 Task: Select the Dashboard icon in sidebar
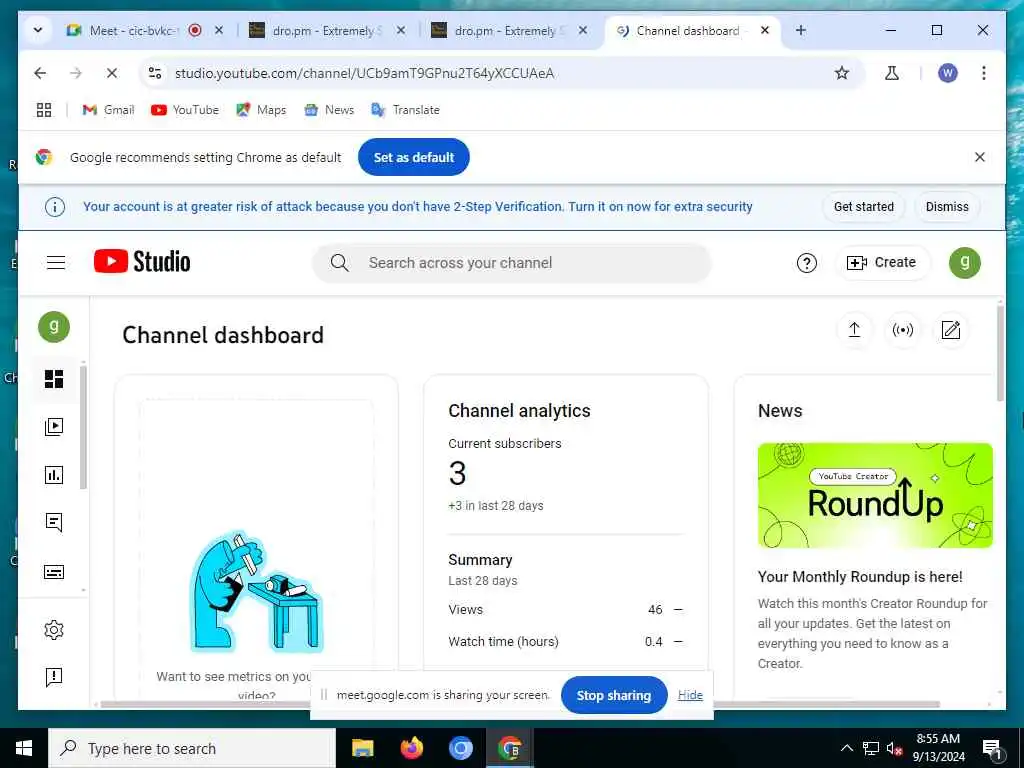coord(54,379)
